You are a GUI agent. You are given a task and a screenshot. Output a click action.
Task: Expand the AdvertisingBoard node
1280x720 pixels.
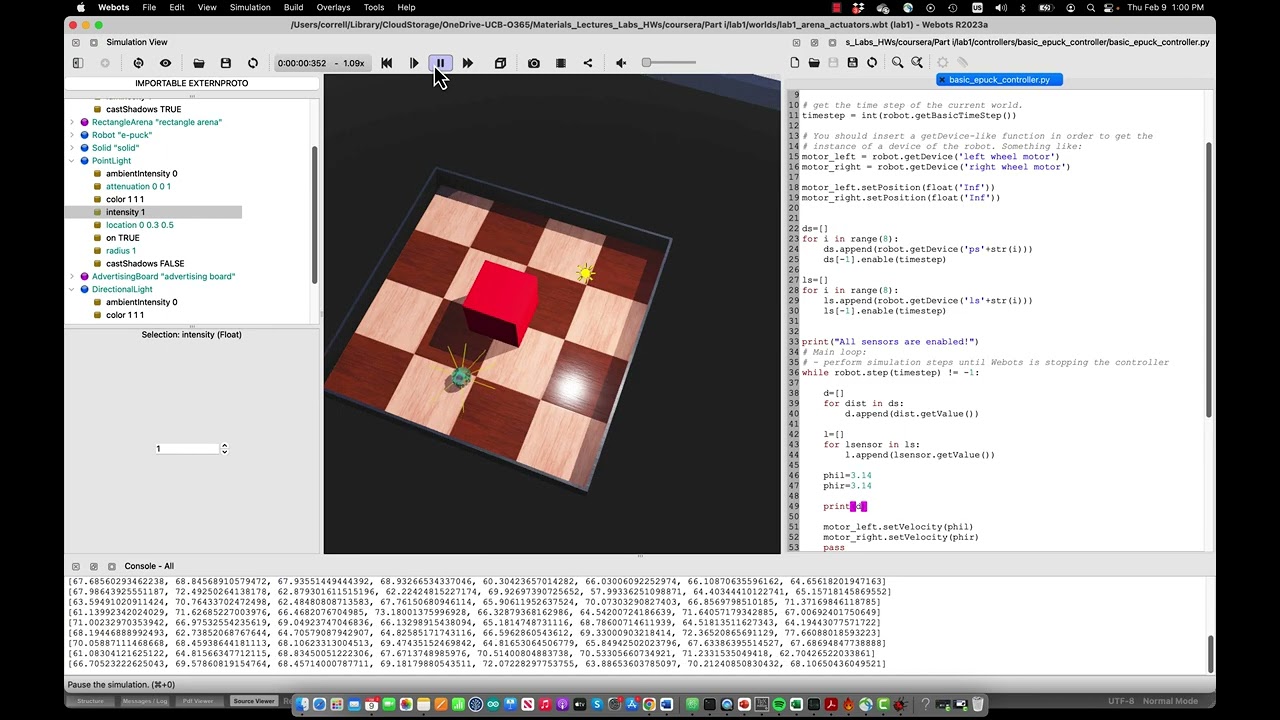72,276
